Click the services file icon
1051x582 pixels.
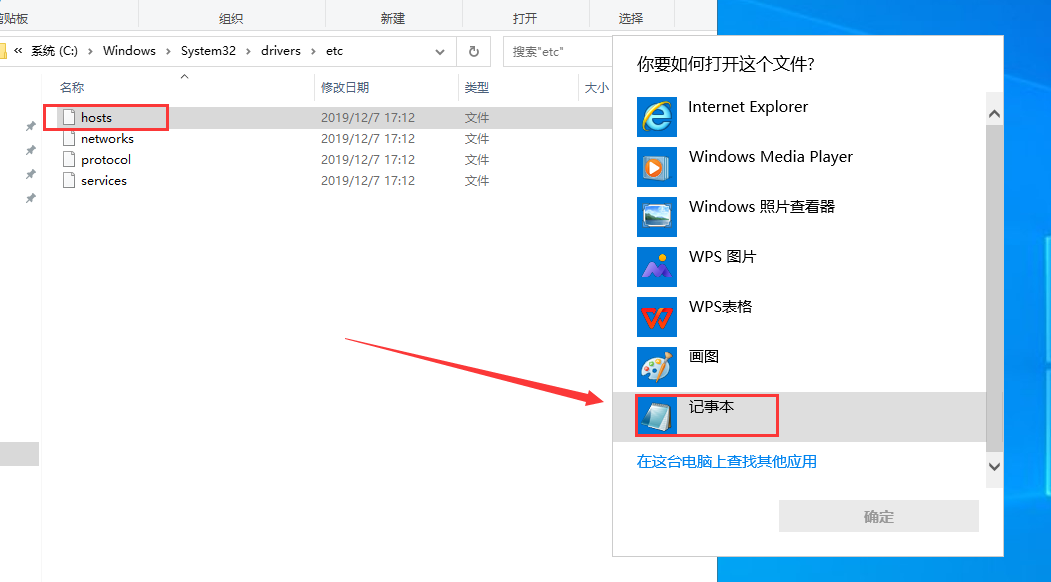[x=68, y=180]
